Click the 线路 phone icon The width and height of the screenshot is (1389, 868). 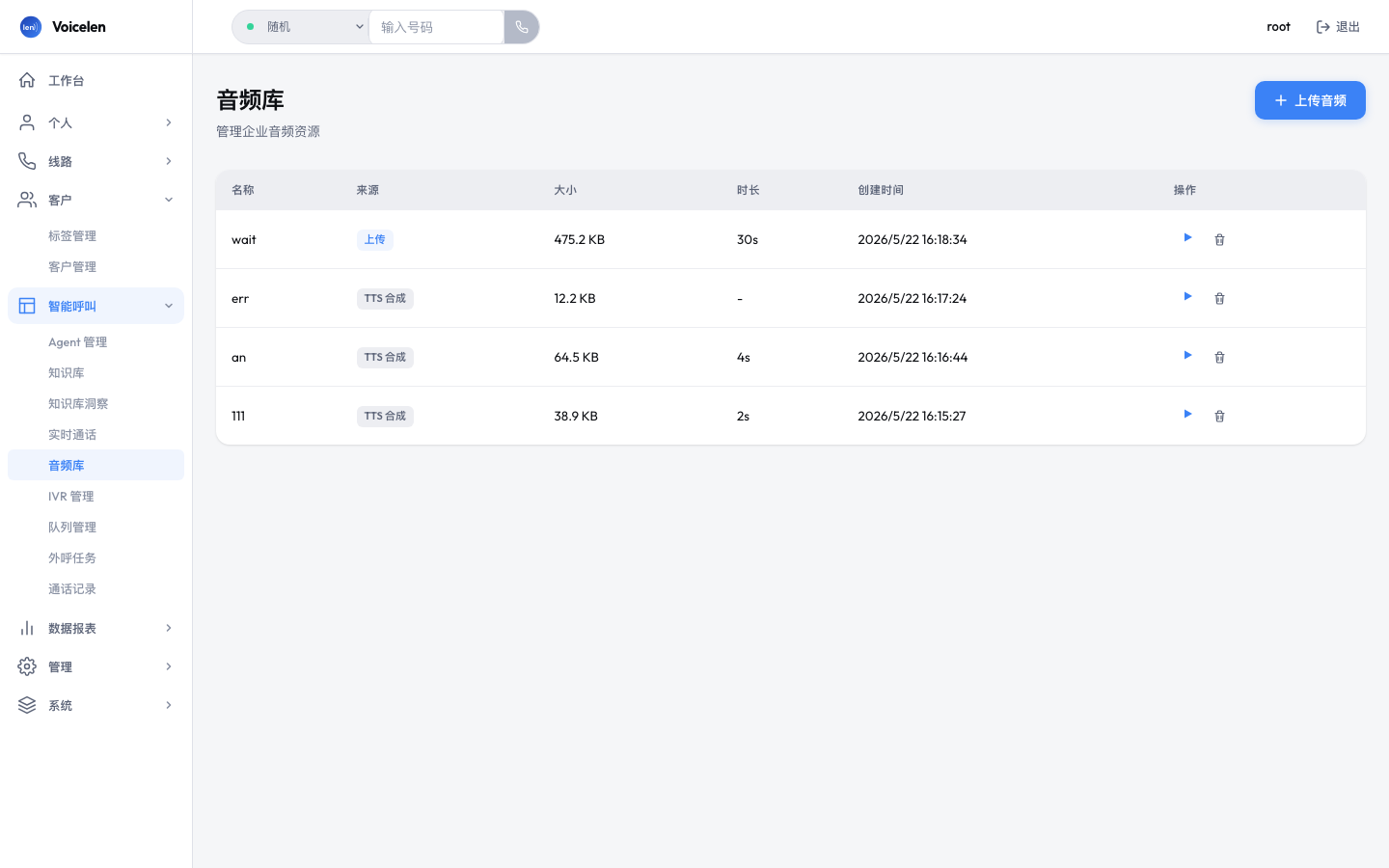[27, 161]
